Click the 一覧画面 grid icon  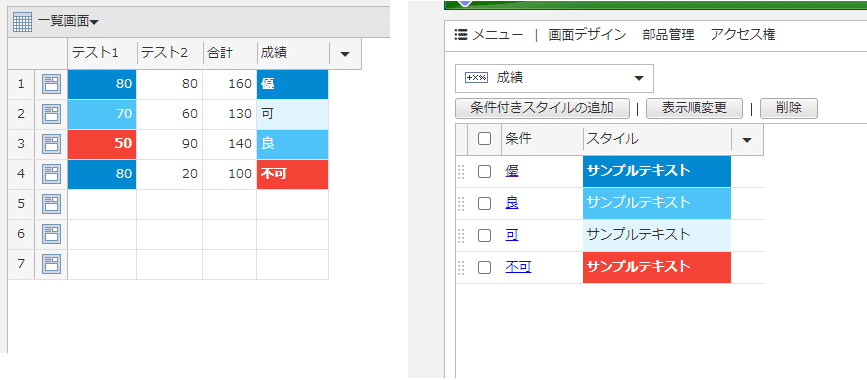(23, 22)
